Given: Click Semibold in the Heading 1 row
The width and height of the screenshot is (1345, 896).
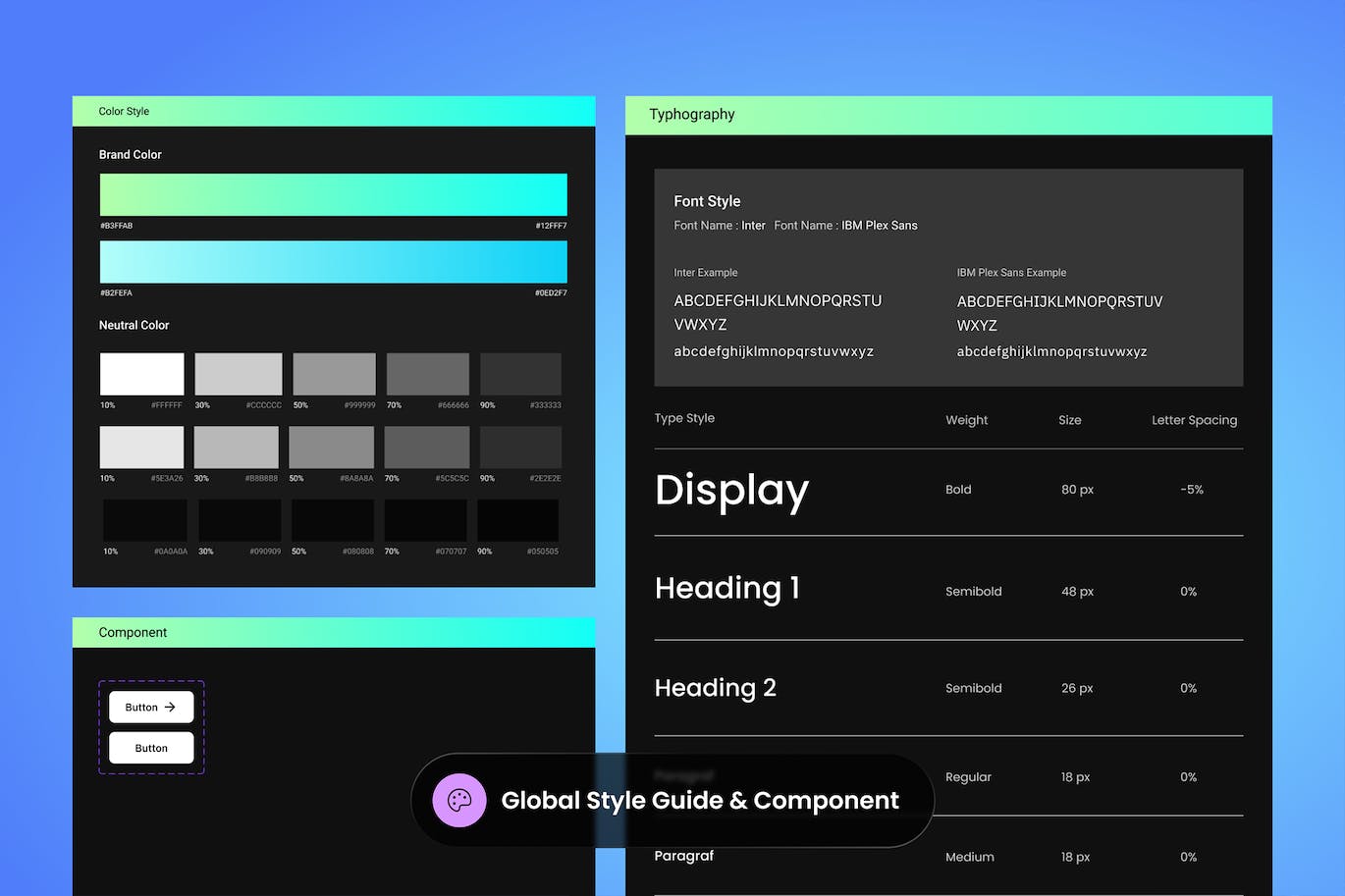Looking at the screenshot, I should (x=974, y=592).
